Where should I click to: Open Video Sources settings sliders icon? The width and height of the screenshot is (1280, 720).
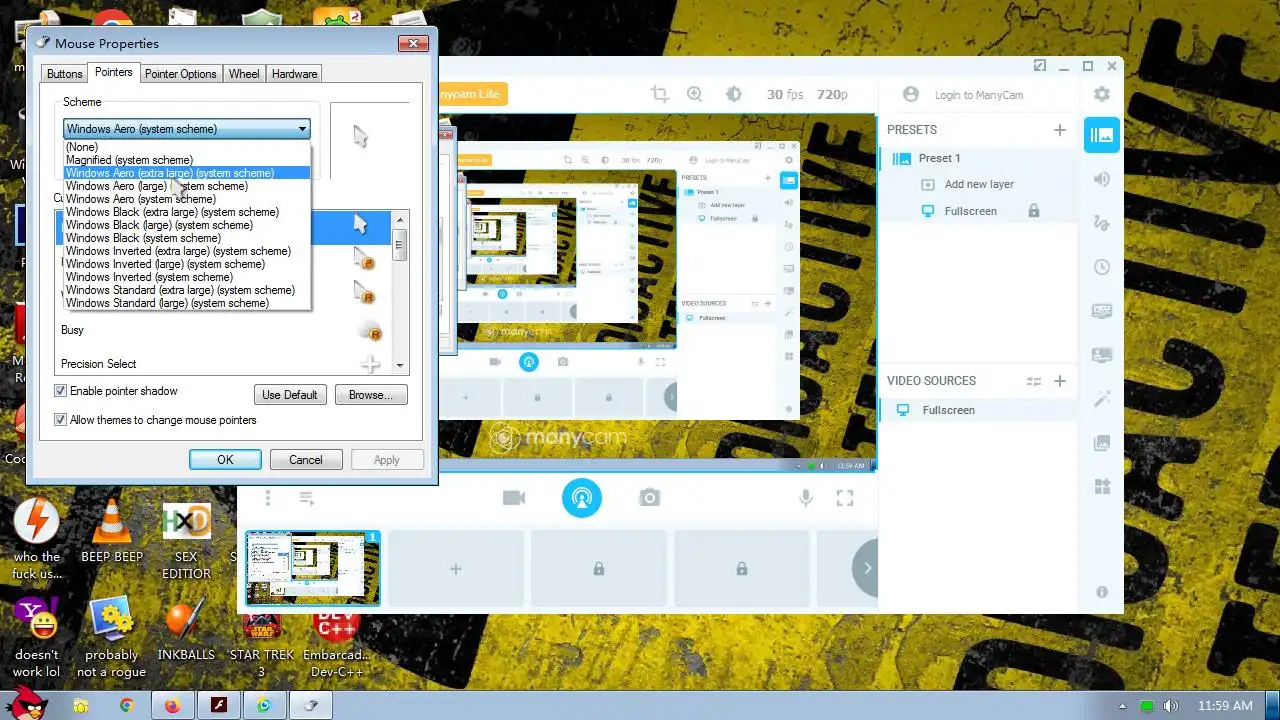[x=1034, y=381]
